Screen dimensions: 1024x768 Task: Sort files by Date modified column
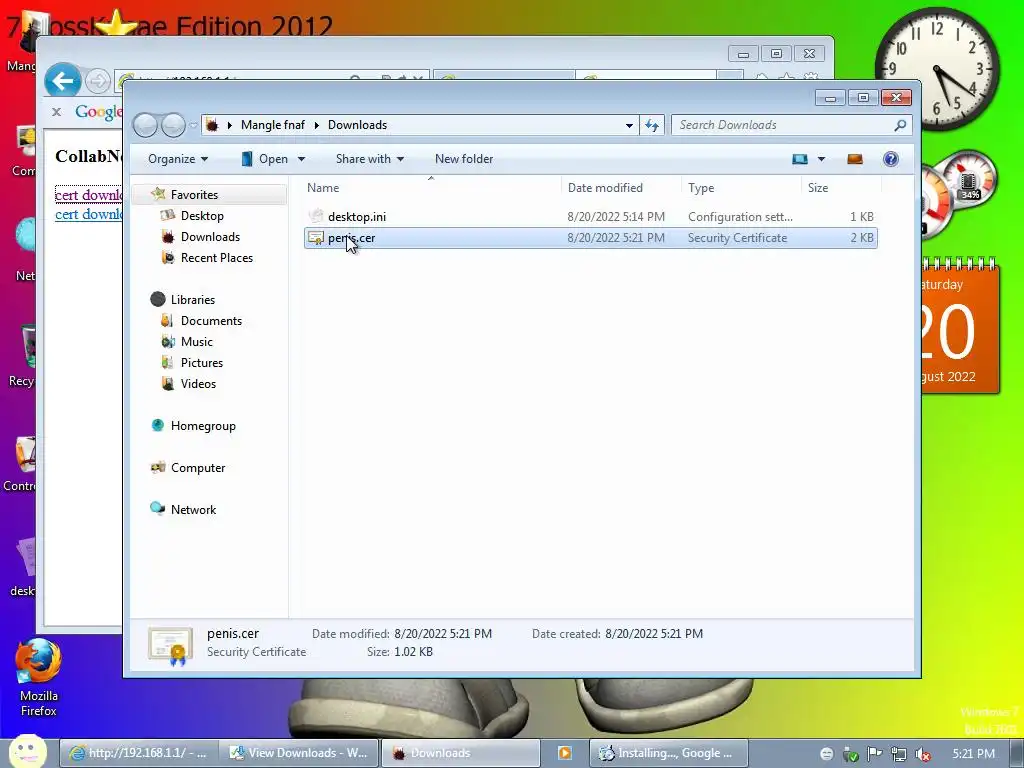620,188
